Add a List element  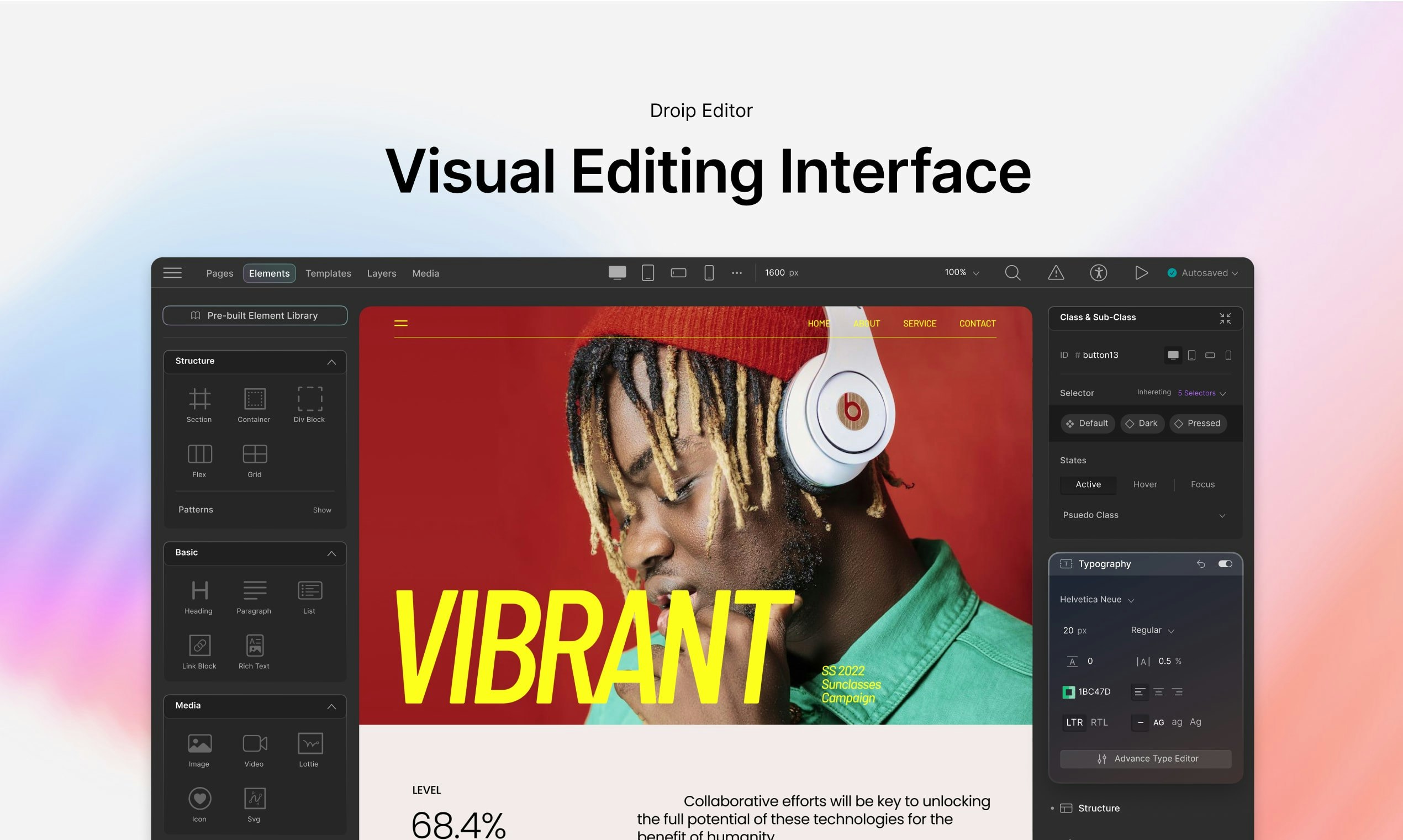tap(309, 597)
